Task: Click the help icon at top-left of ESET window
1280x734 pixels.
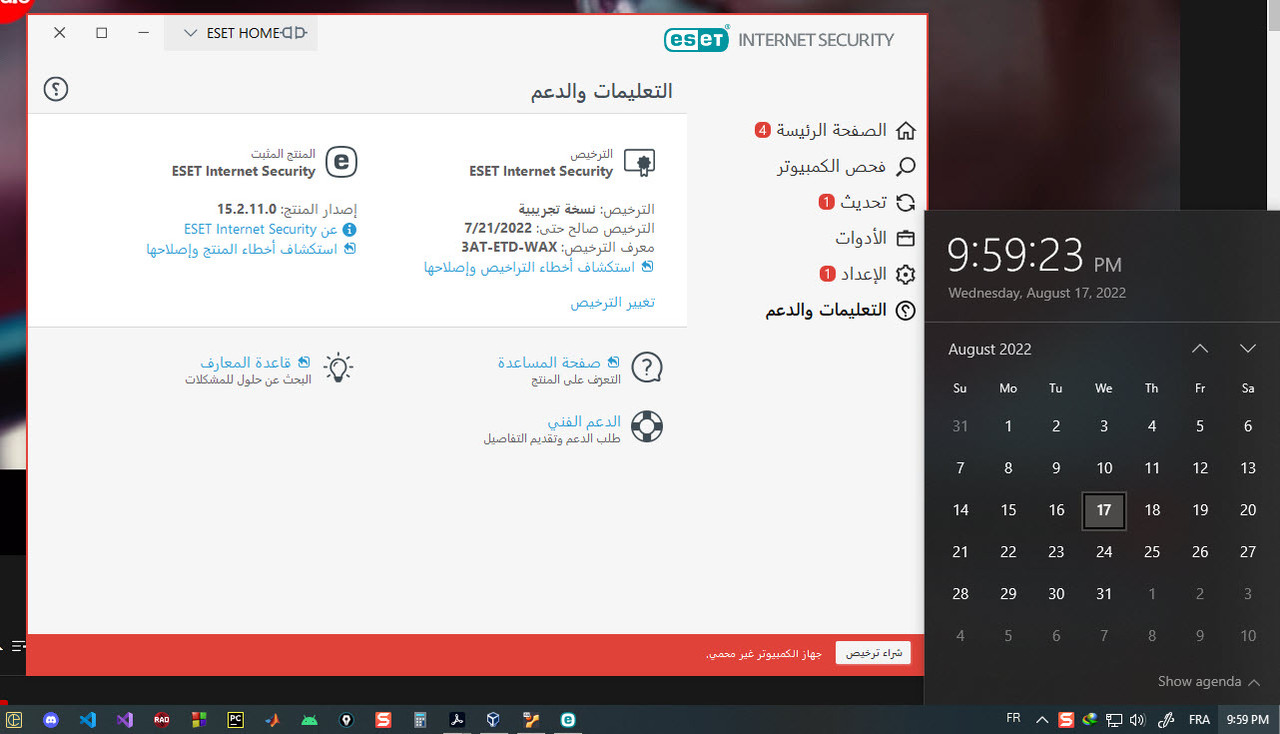Action: pos(56,89)
